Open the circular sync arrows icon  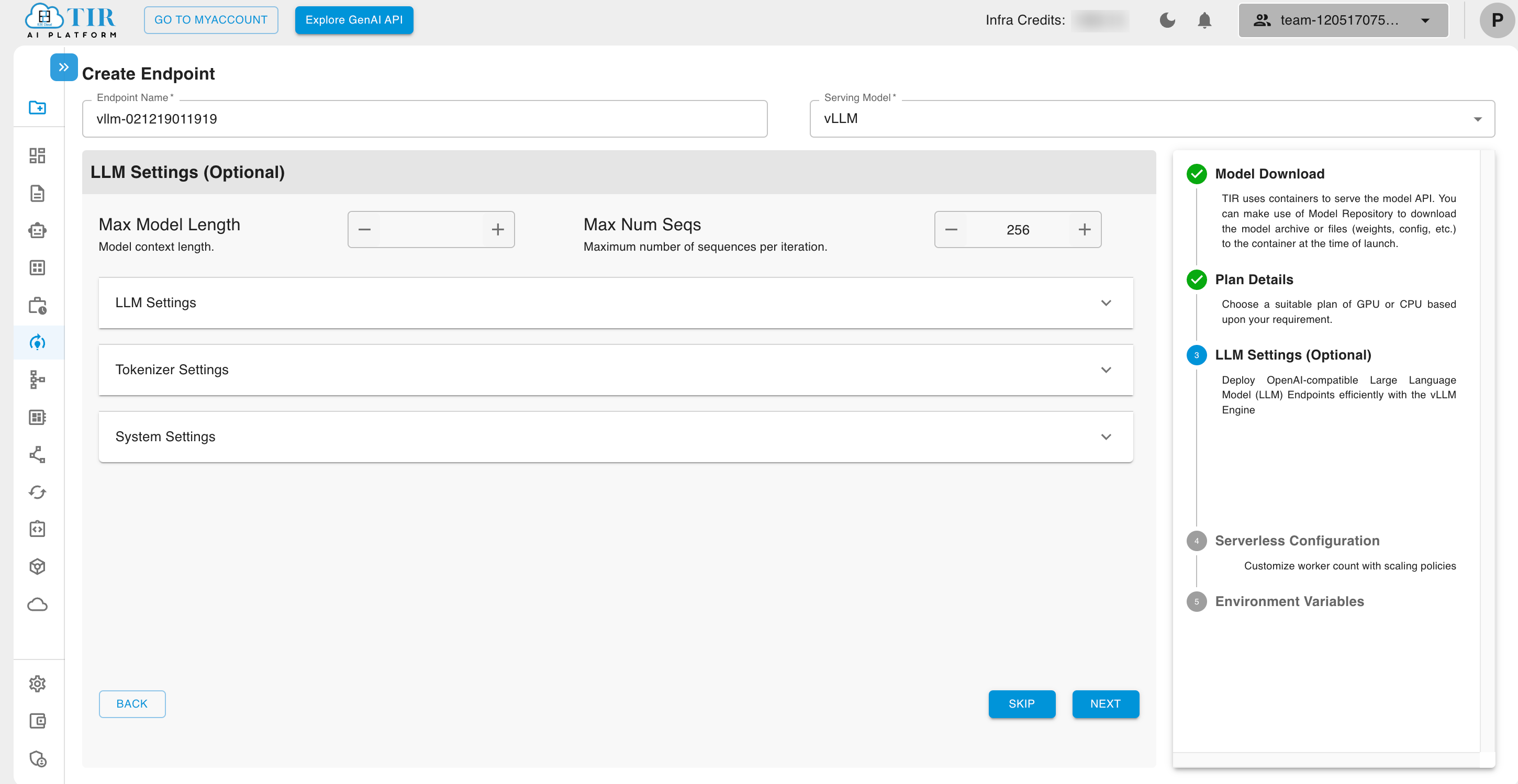coord(37,492)
